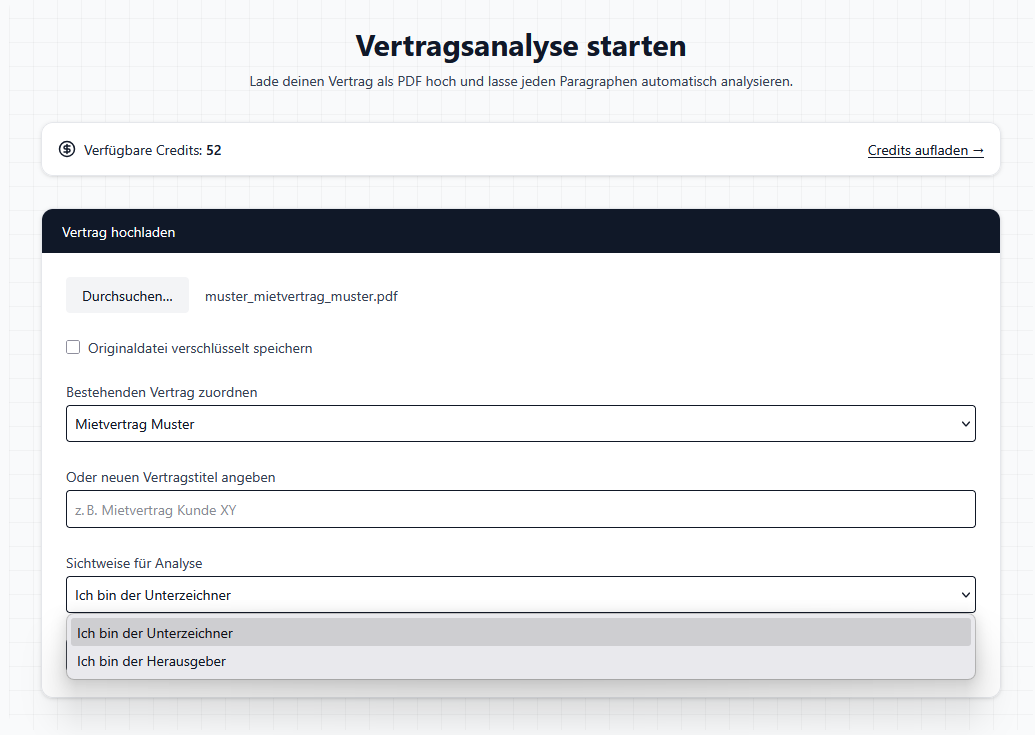Enable the Originaldatei verschlüsselt speichern checkbox
The height and width of the screenshot is (735, 1035).
click(x=73, y=348)
